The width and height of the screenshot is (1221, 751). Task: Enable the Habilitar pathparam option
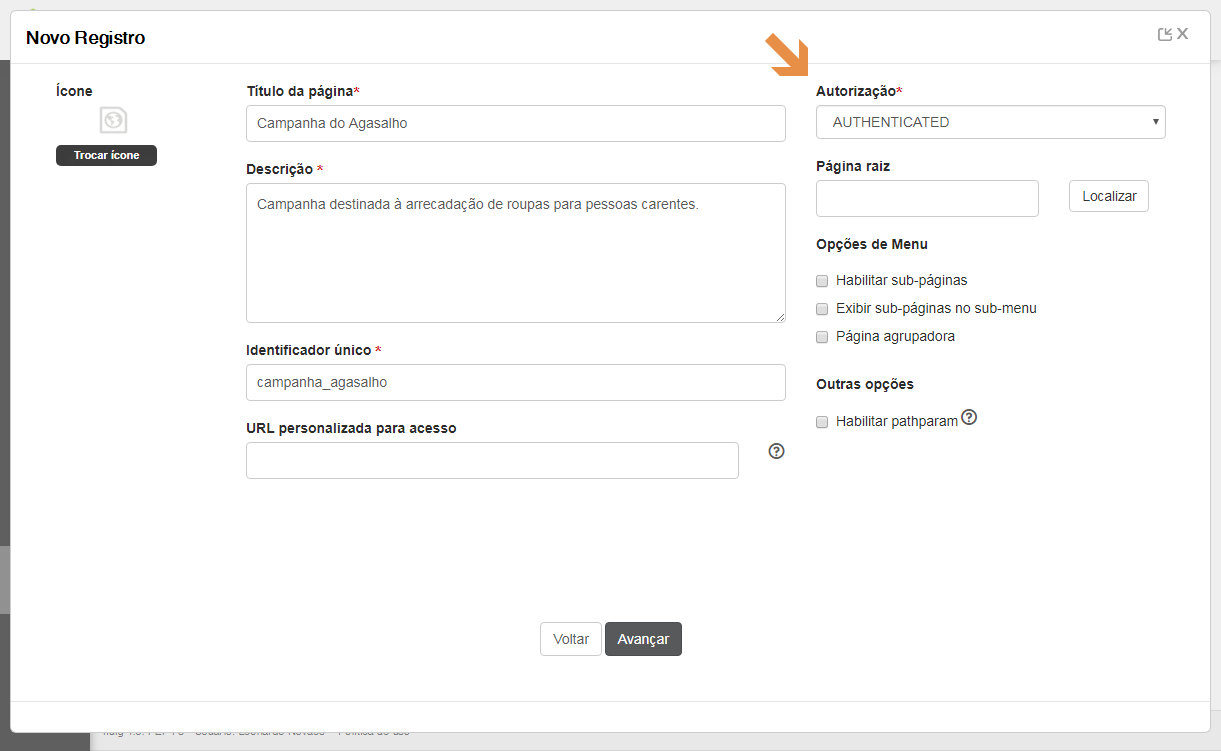pyautogui.click(x=822, y=422)
